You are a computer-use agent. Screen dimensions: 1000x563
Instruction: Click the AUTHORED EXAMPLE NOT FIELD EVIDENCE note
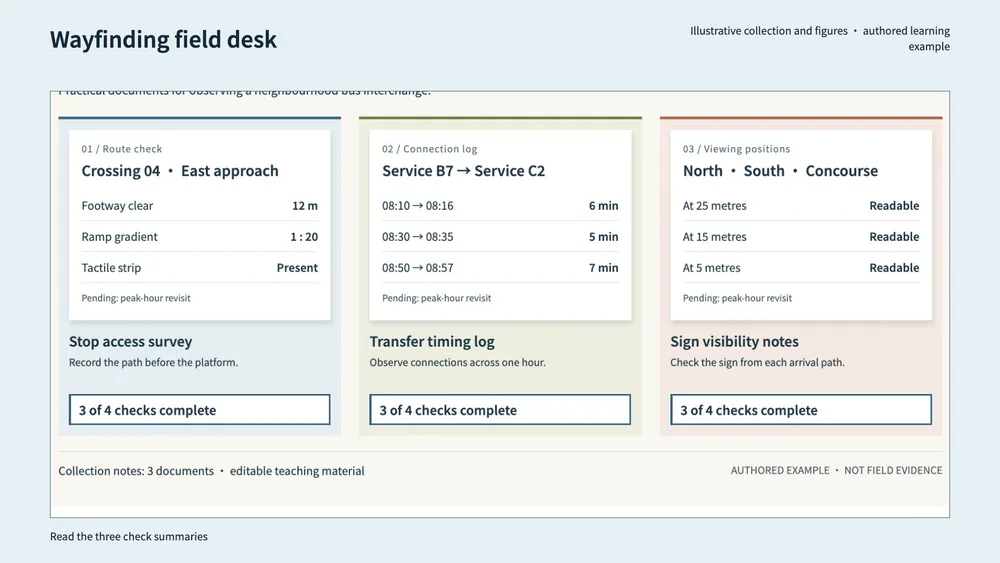(x=836, y=470)
